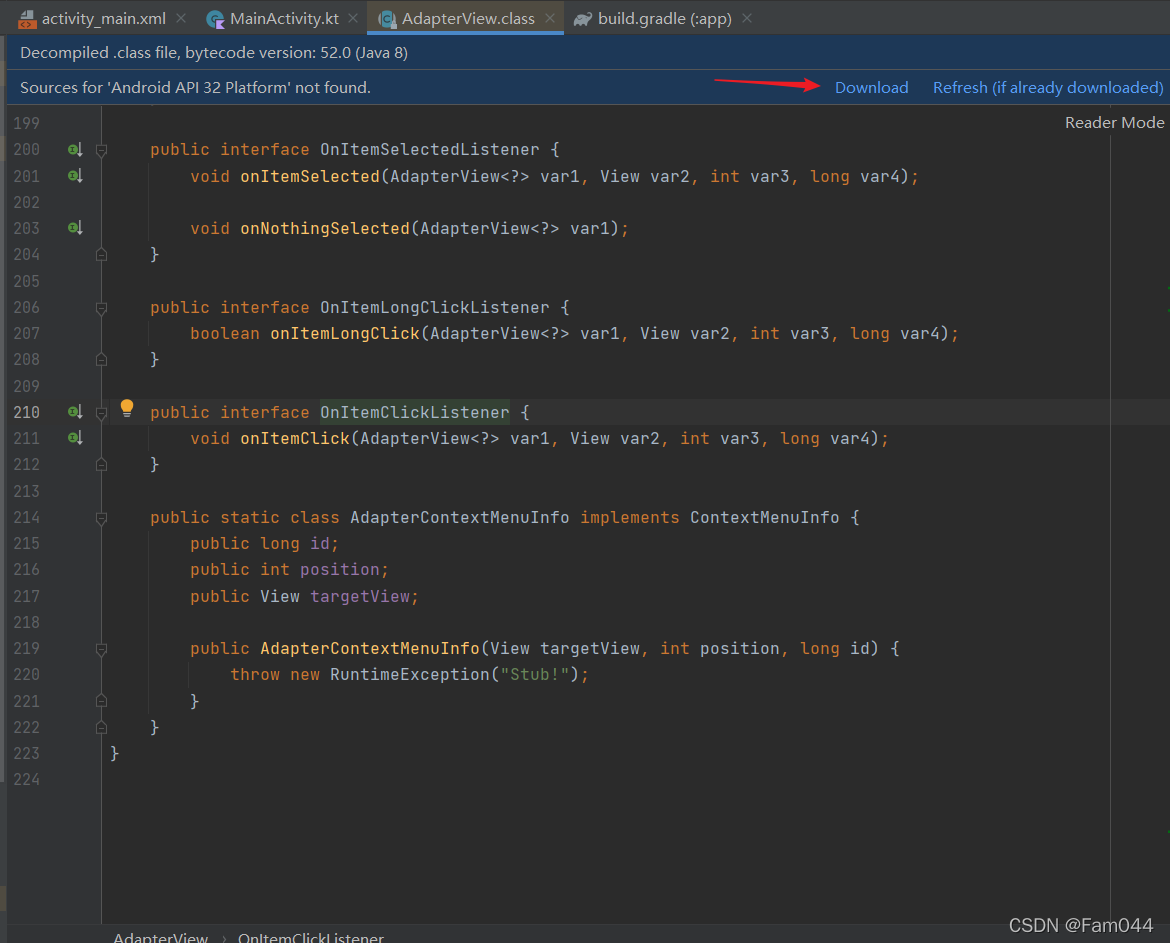The image size is (1170, 943).
Task: Click the position field on line 216
Action: (340, 569)
